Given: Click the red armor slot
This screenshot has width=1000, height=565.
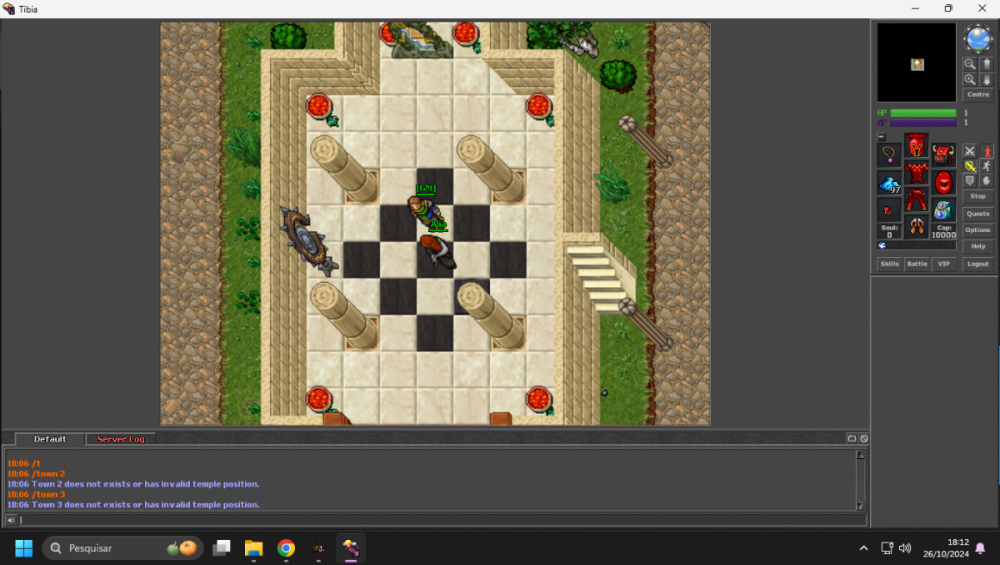Looking at the screenshot, I should (916, 174).
